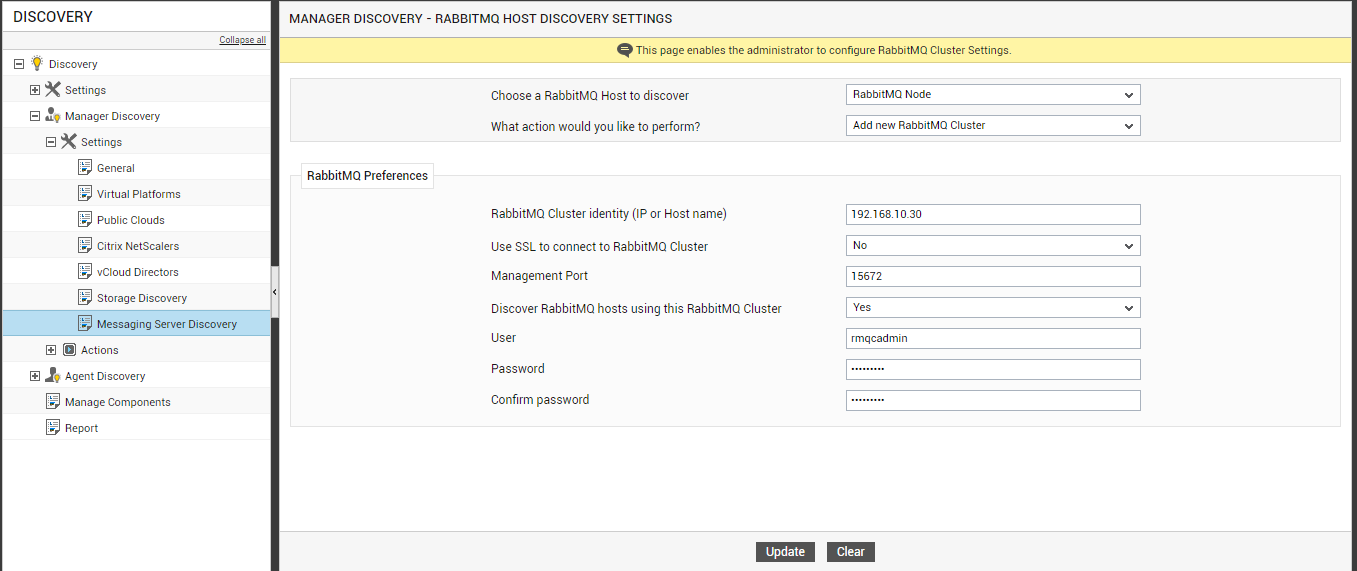Click the Update button

coord(785,552)
